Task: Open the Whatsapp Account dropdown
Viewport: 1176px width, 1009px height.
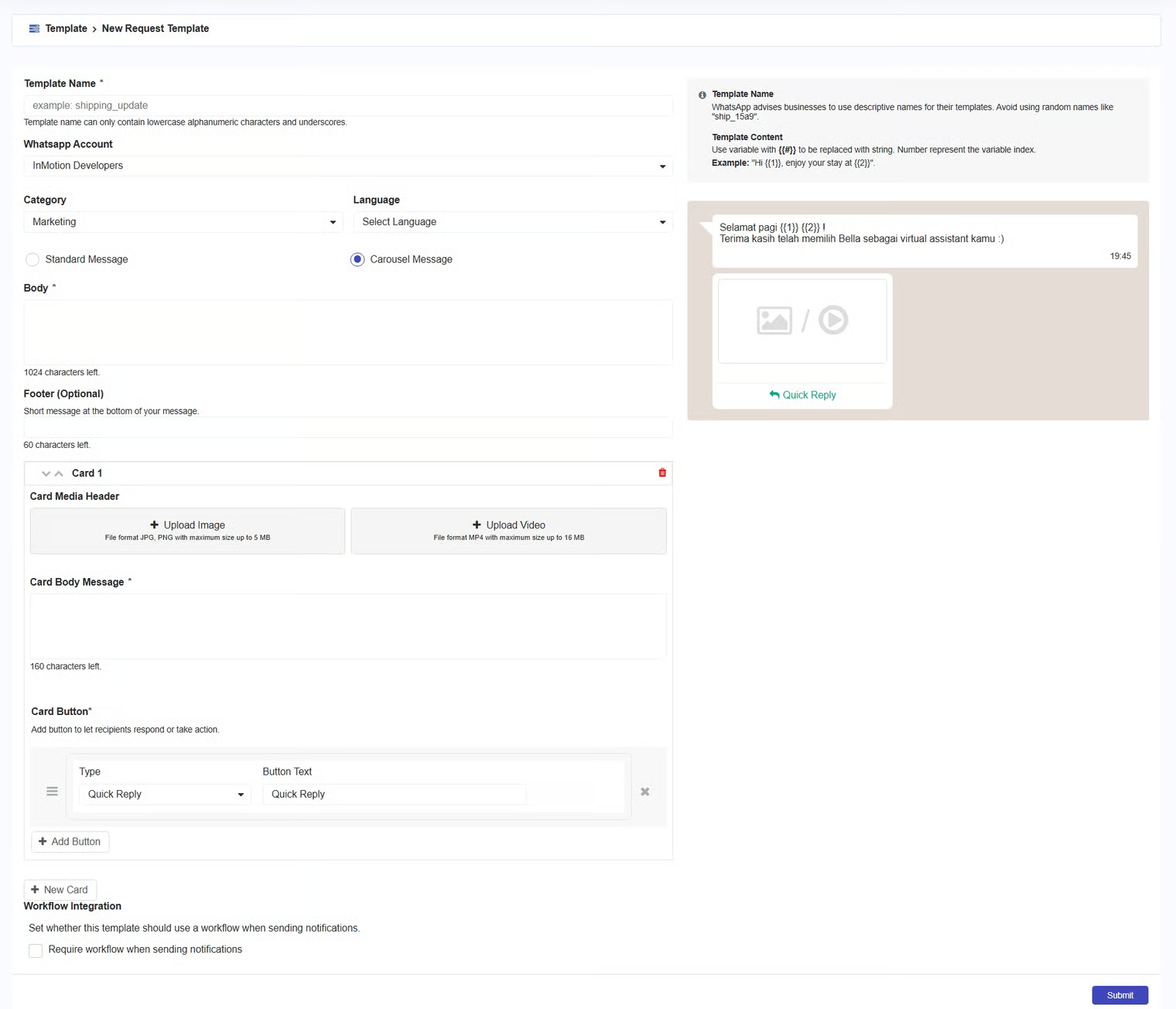Action: click(x=347, y=166)
